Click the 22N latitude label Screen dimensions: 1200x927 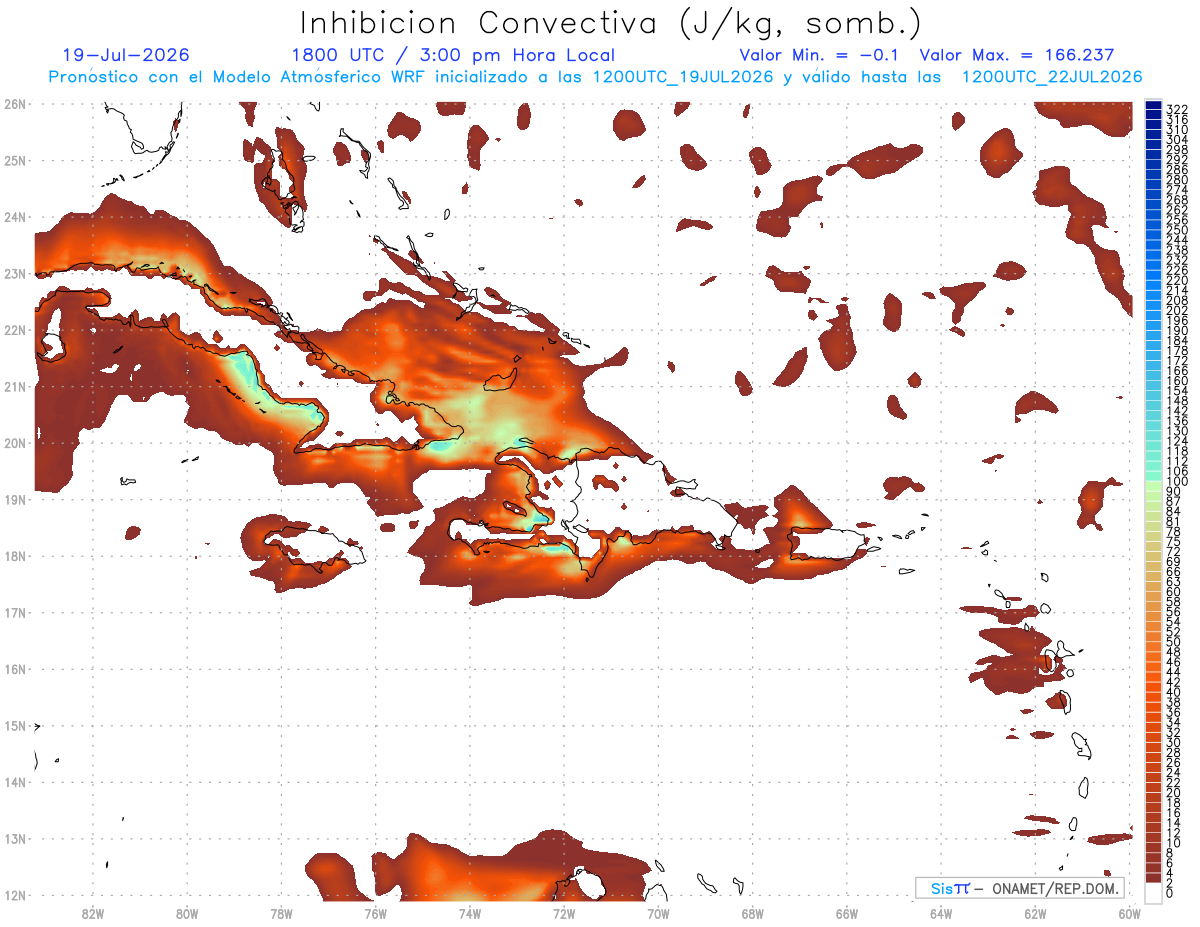[15, 329]
